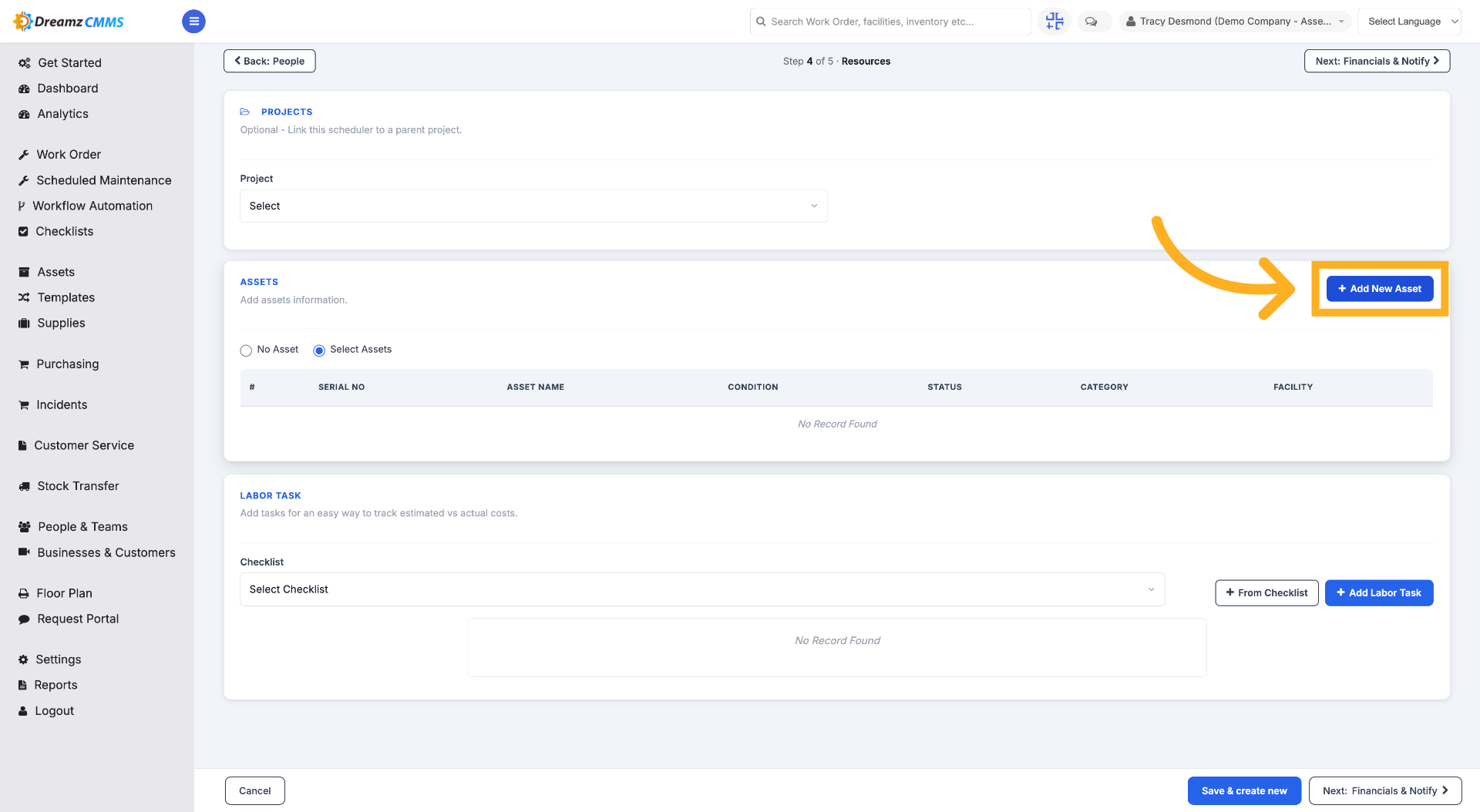
Task: Click the Cancel button
Action: point(255,791)
